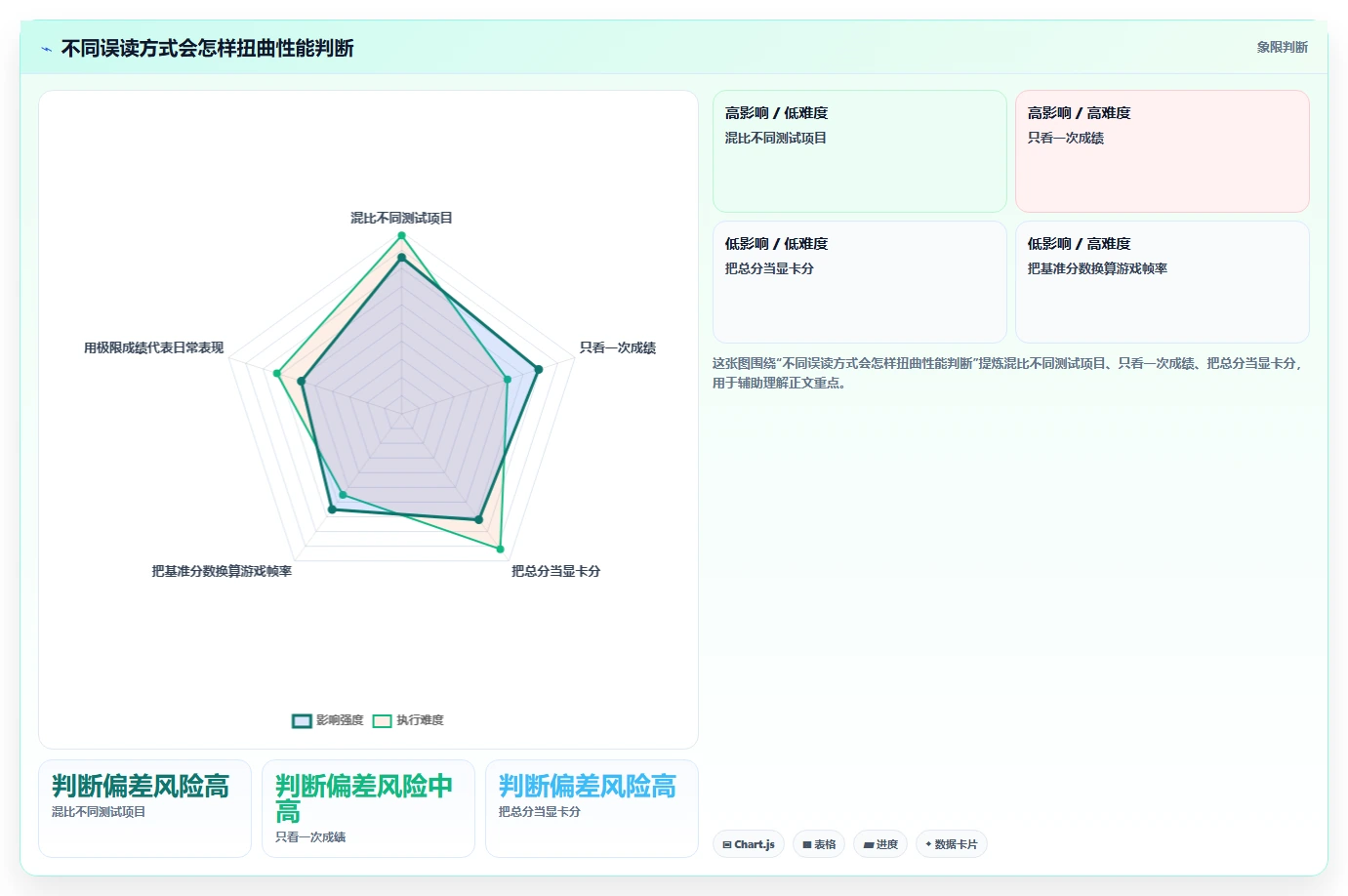Select the 只看一次成绩 radar axis label
1348x896 pixels.
618,347
